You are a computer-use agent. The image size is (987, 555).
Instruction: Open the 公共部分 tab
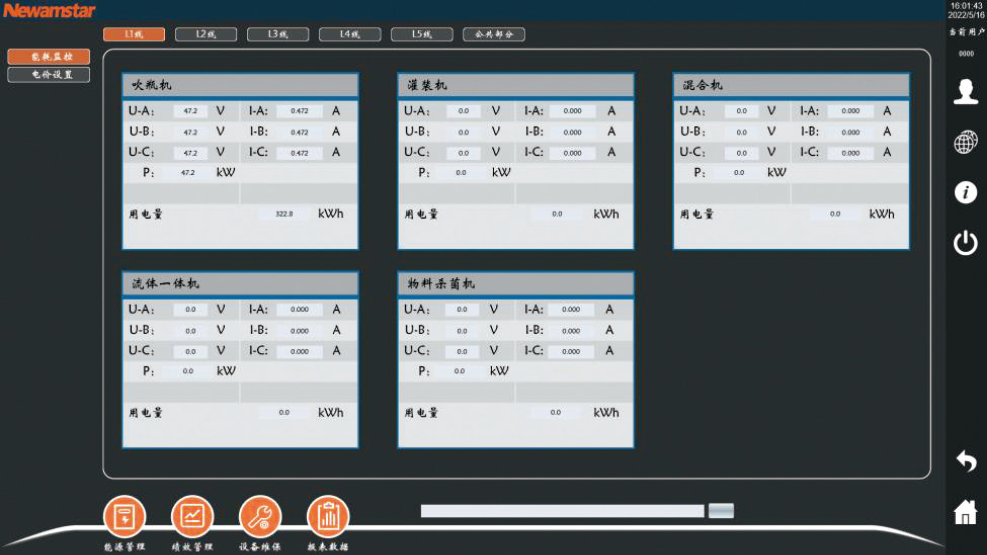pyautogui.click(x=494, y=34)
